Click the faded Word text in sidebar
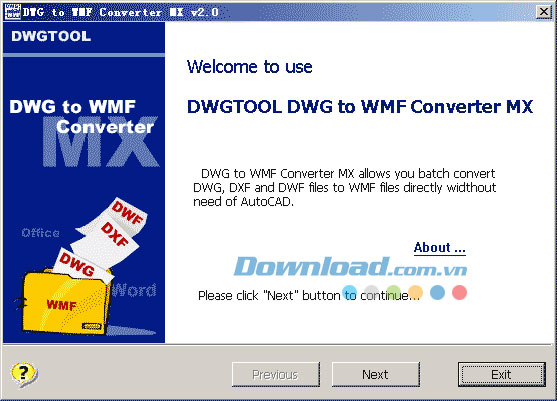The height and width of the screenshot is (401, 557). pos(134,290)
